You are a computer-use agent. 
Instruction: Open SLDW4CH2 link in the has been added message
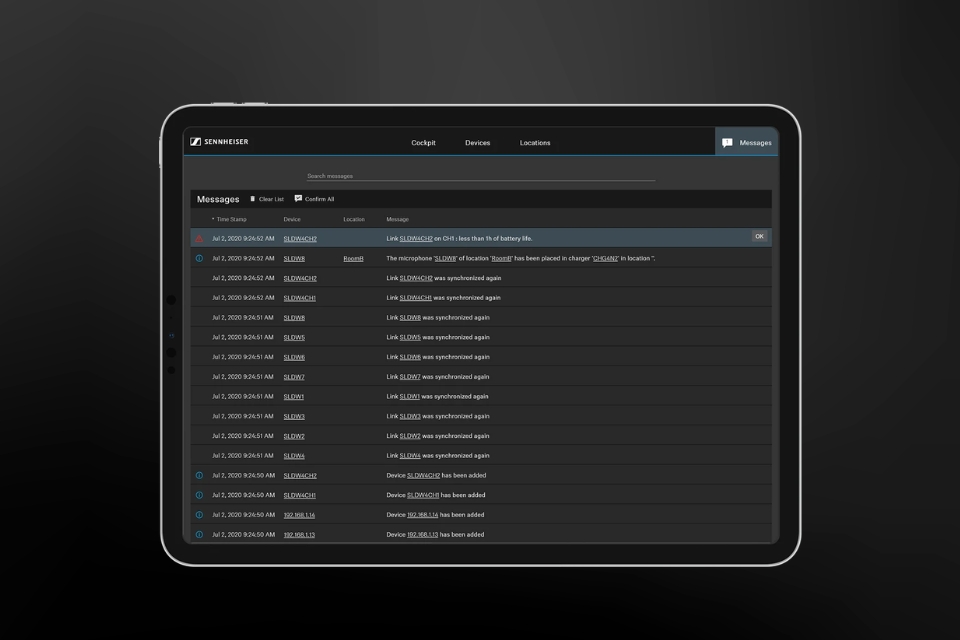pos(424,475)
